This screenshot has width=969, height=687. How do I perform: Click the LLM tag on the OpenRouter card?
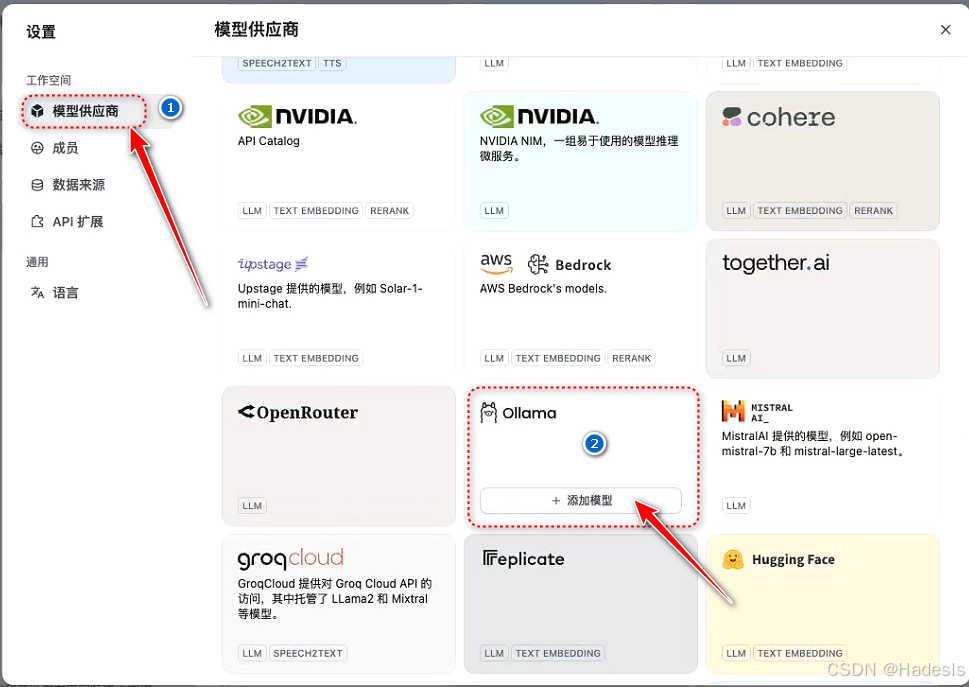pyautogui.click(x=252, y=505)
